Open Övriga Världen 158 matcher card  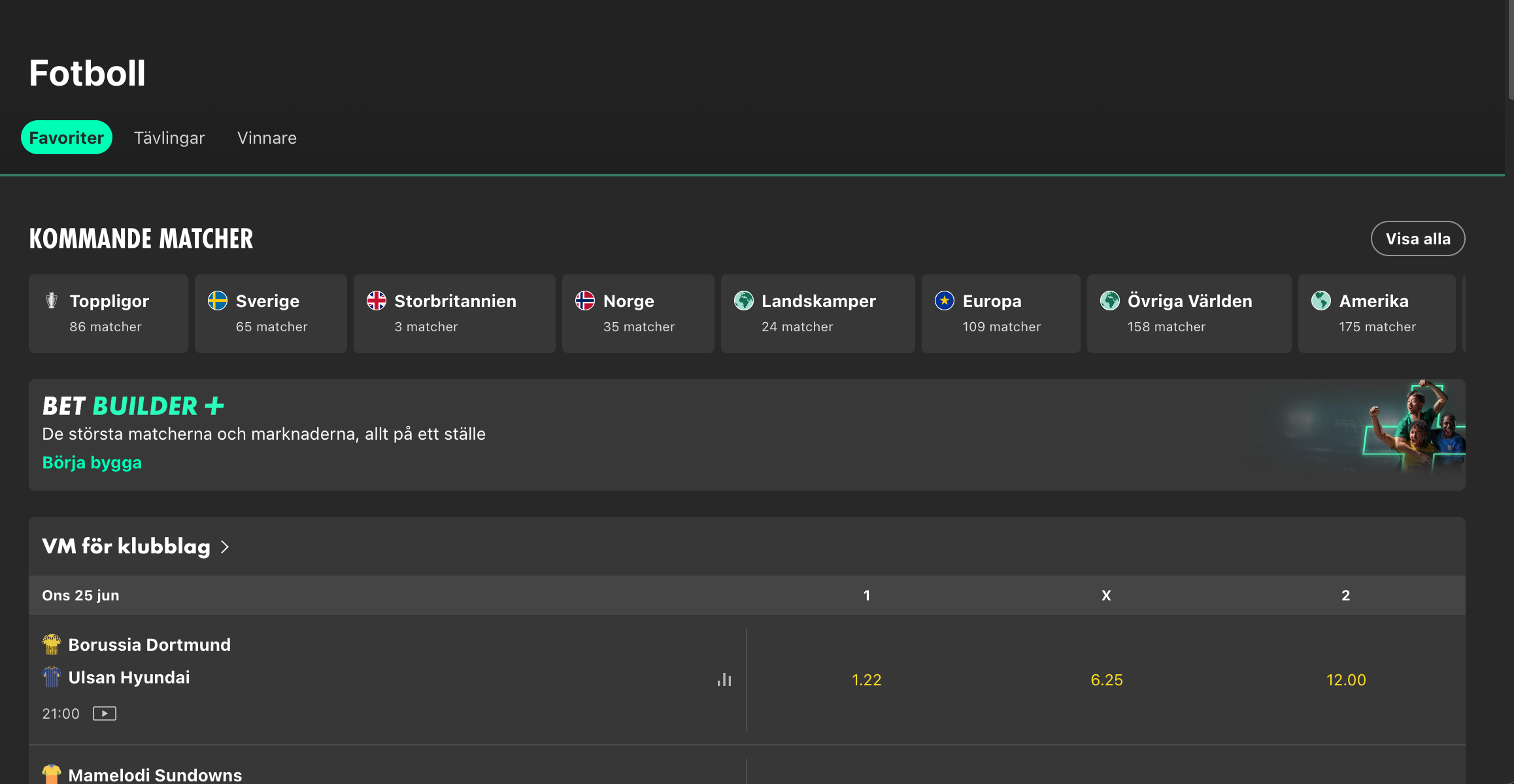(x=1189, y=314)
